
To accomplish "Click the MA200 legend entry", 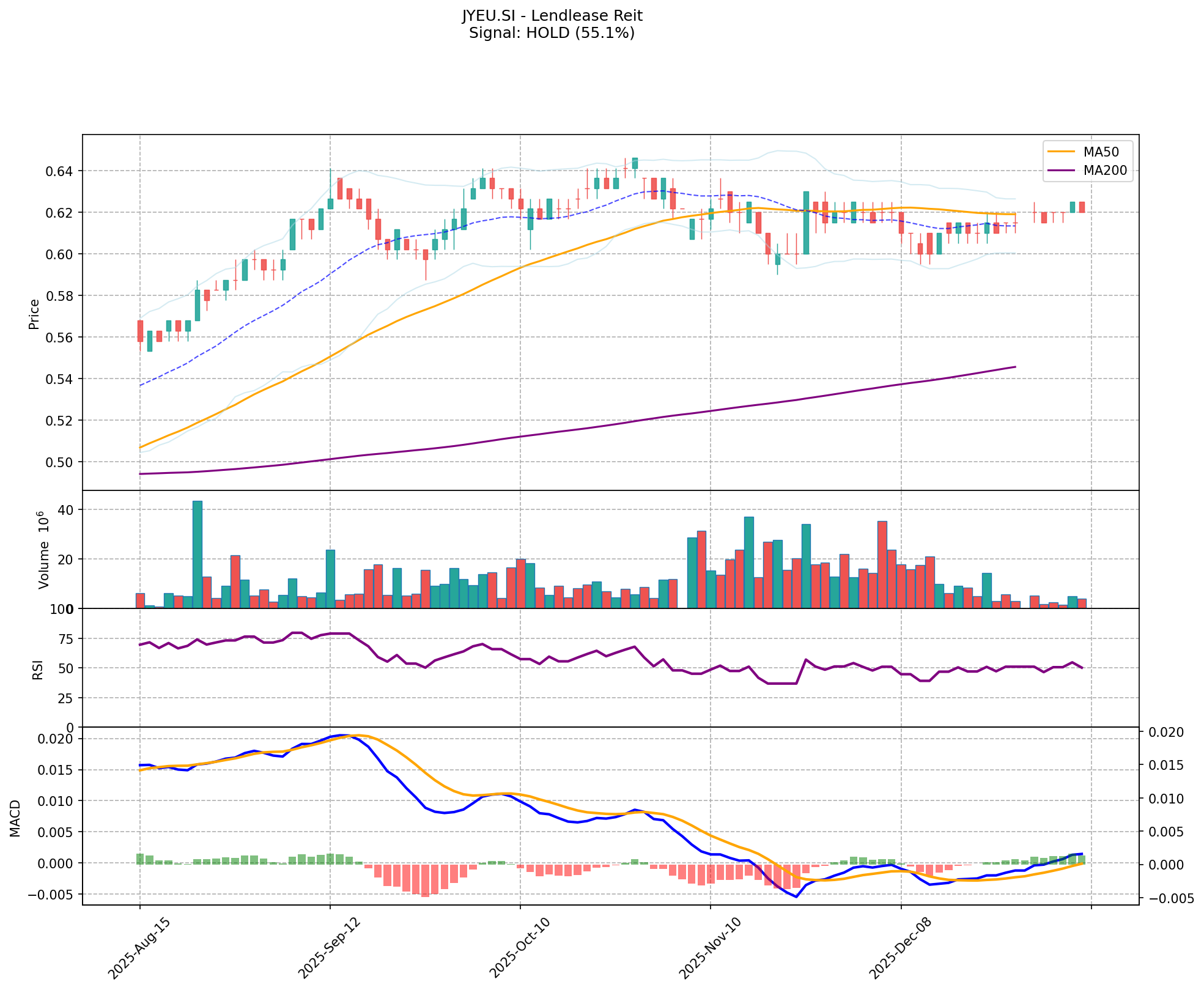I will coord(1104,171).
